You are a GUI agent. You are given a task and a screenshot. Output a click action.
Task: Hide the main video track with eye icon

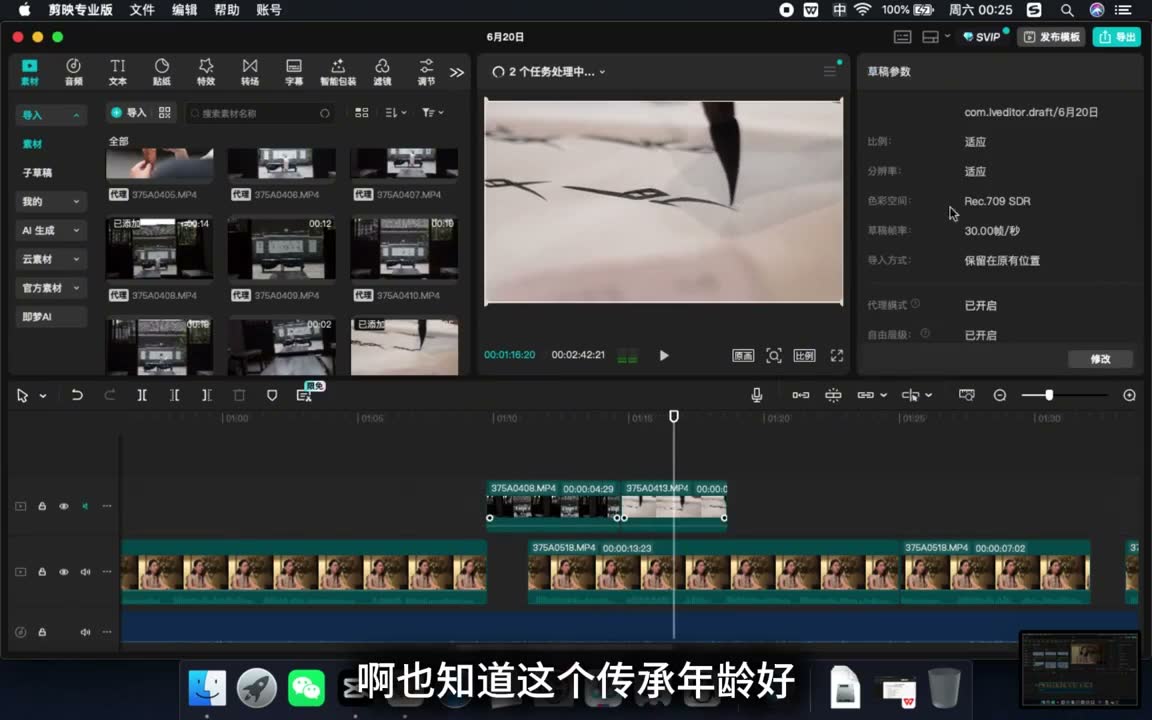pyautogui.click(x=64, y=572)
